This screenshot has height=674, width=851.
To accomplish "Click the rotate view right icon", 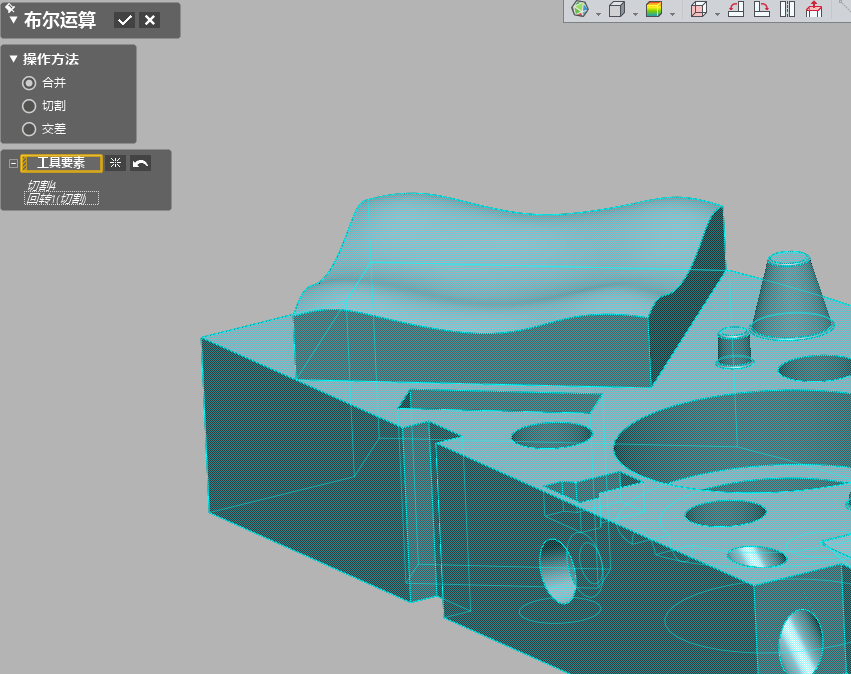I will click(x=761, y=10).
